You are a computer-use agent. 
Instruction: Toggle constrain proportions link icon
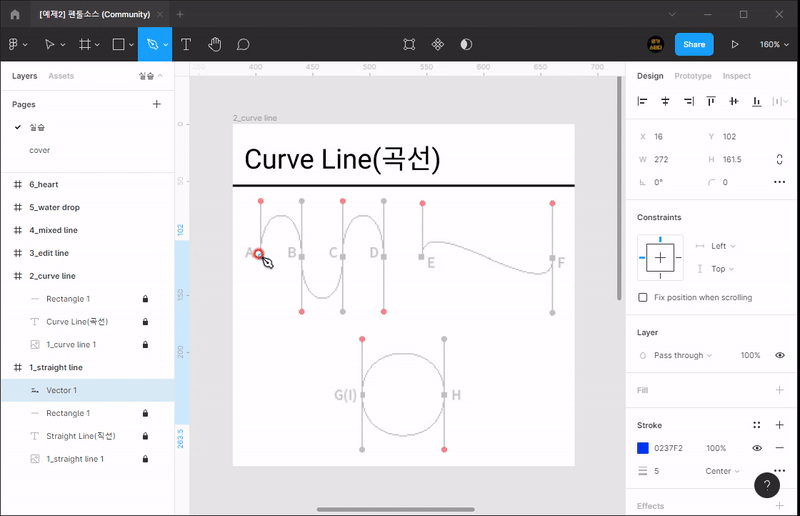[780, 159]
